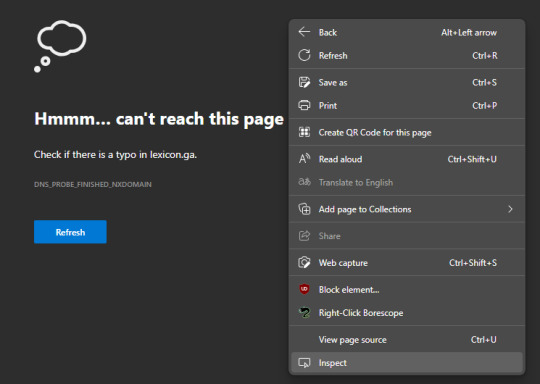Choose Web capture from the menu
Screen dimensions: 540x384
[x=407, y=263]
